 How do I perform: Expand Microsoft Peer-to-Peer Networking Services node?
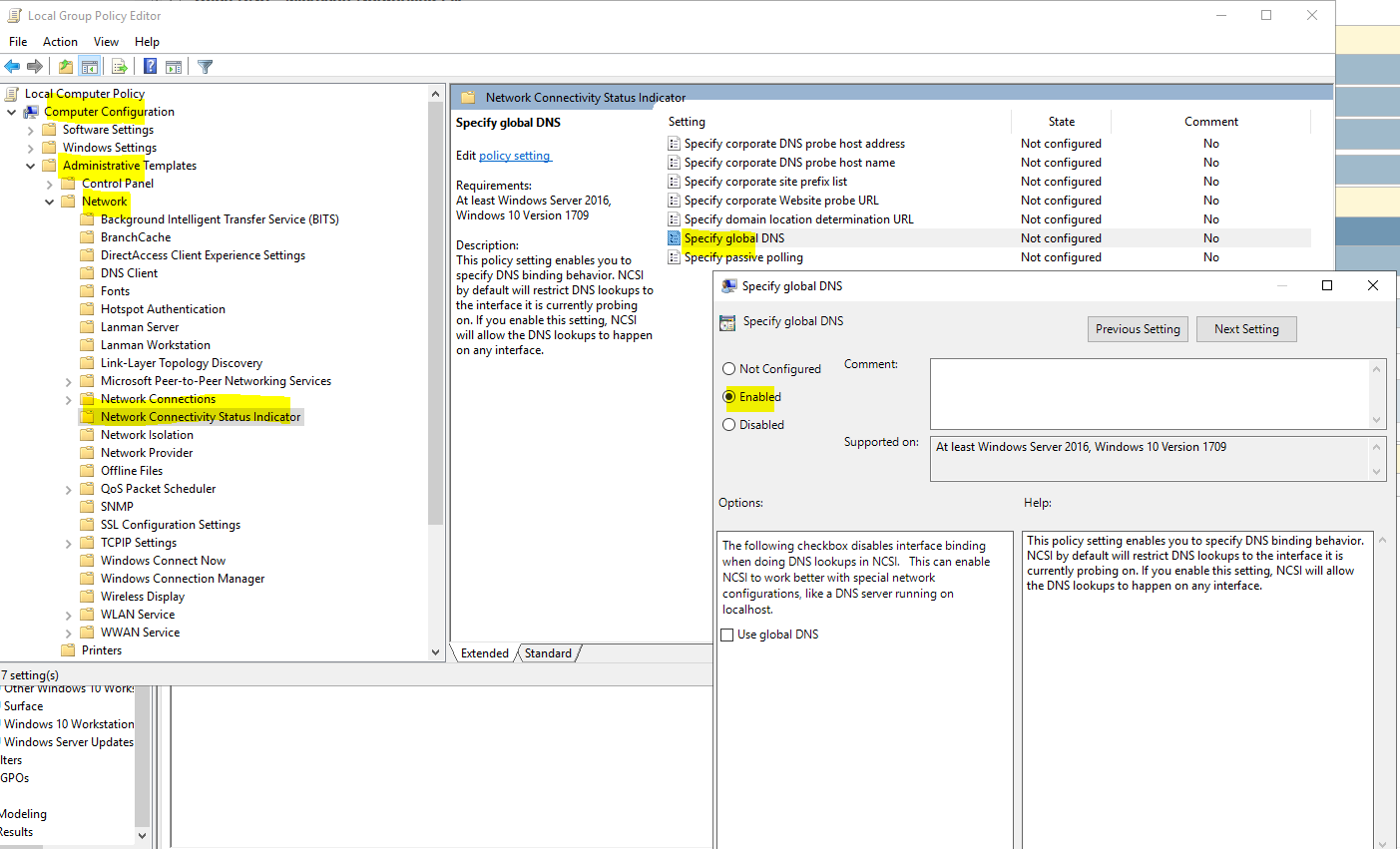coord(68,381)
